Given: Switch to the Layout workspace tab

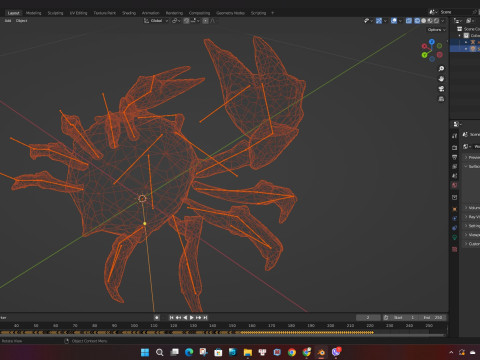Looking at the screenshot, I should tap(13, 13).
